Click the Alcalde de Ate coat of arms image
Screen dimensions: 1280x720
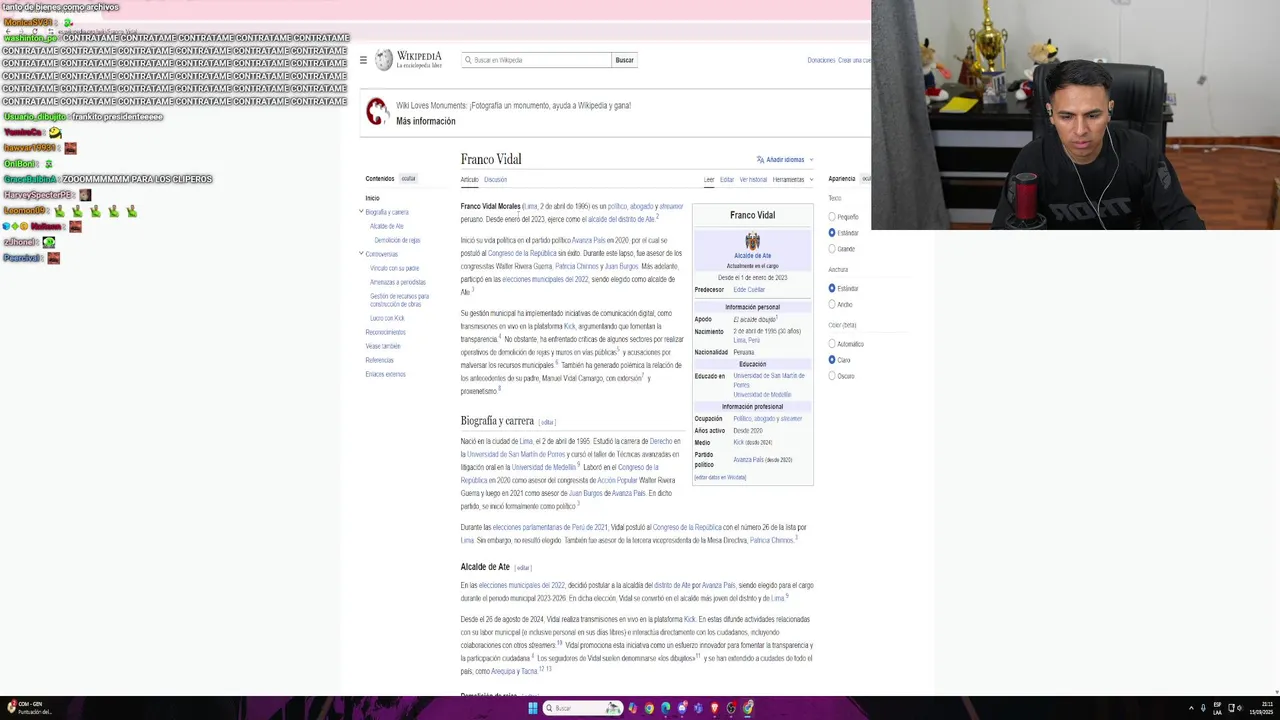(752, 241)
